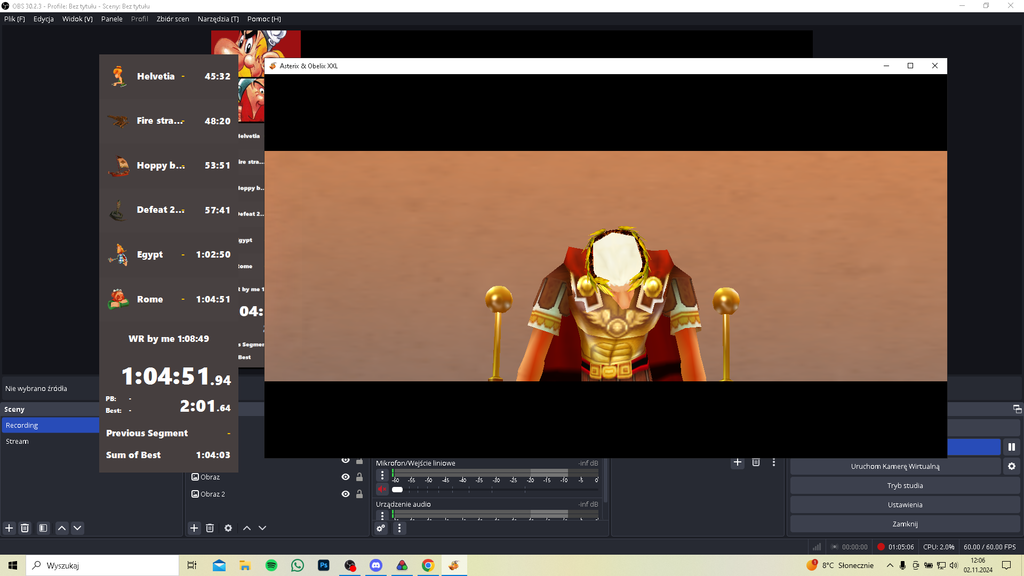Open Narzędzia menu

[x=218, y=19]
